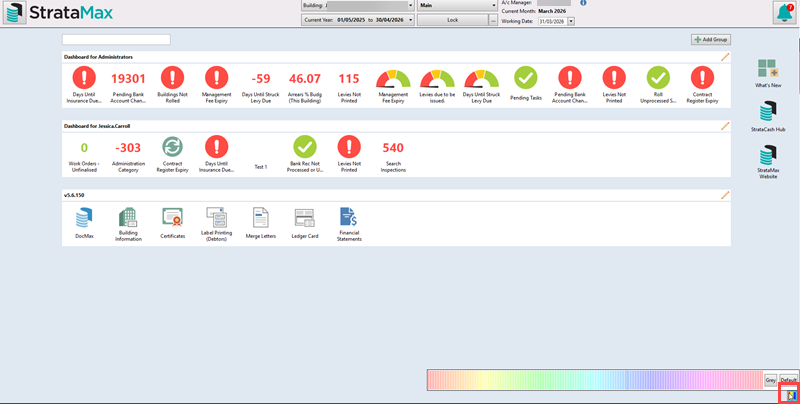Open Contract Register Expiry alert in Administrators dashboard
The height and width of the screenshot is (404, 800).
click(702, 85)
